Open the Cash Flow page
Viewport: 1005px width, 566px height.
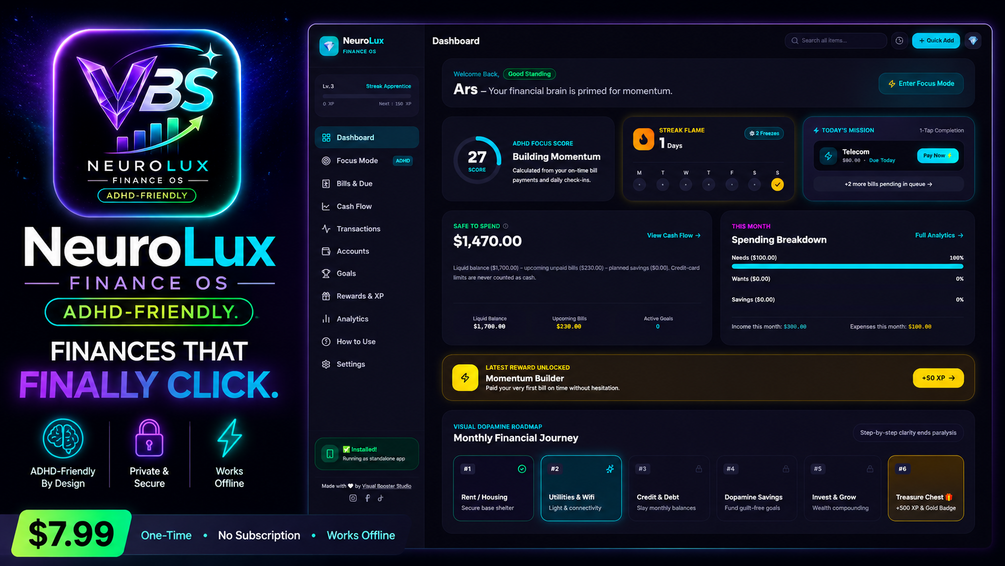click(x=367, y=206)
